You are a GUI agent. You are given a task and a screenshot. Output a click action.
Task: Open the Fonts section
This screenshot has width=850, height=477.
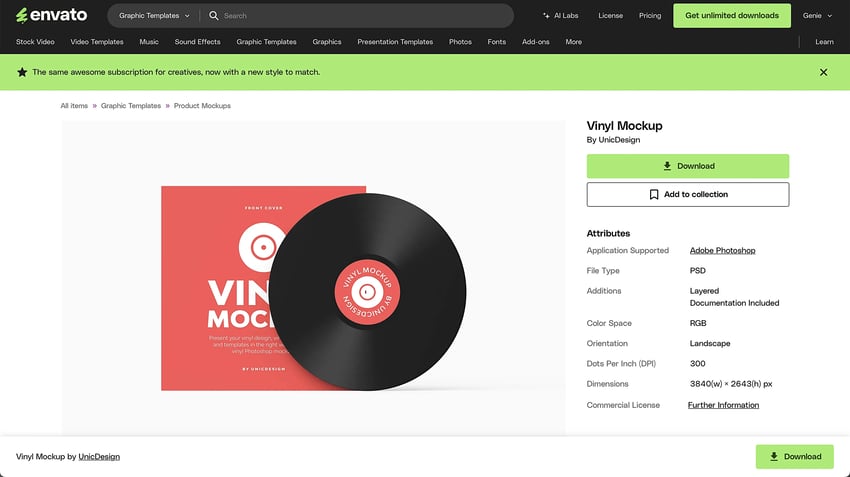point(497,42)
